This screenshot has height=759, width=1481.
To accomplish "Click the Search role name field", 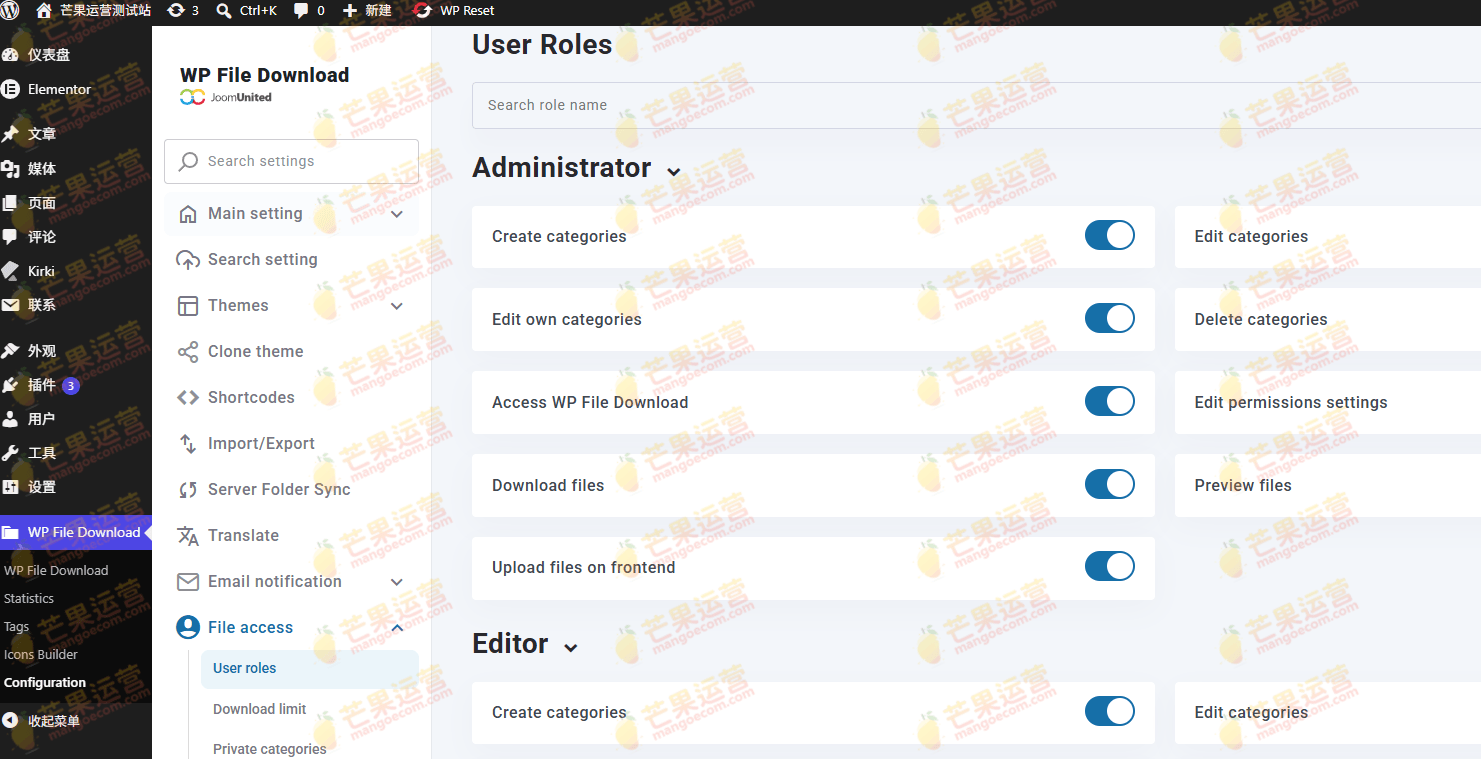I will click(x=976, y=105).
